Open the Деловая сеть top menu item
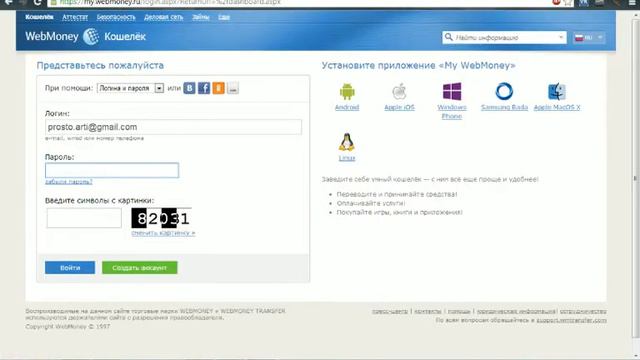Screen dimensions: 640x360 click(163, 17)
